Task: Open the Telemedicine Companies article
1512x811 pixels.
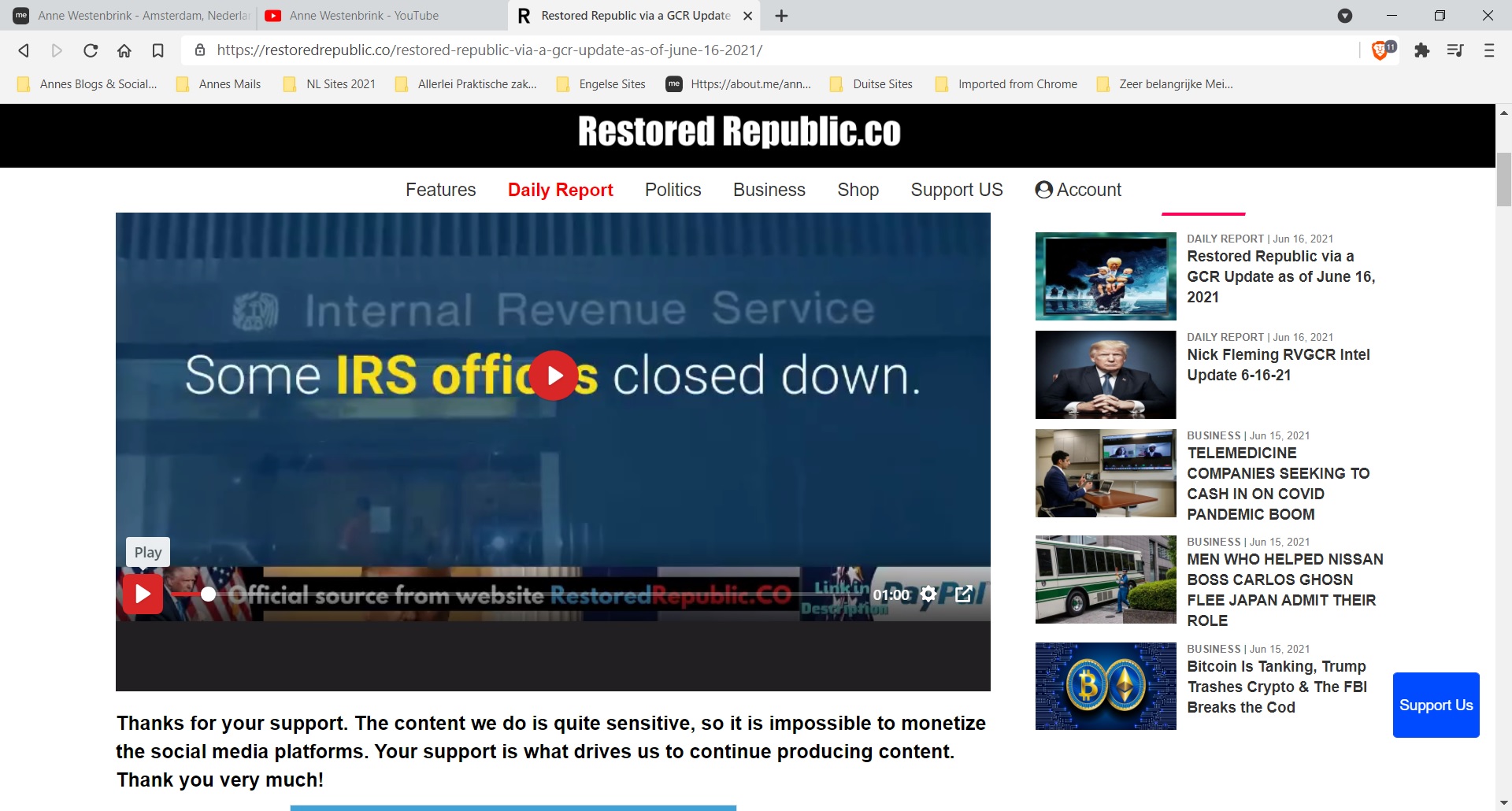Action: click(1278, 483)
